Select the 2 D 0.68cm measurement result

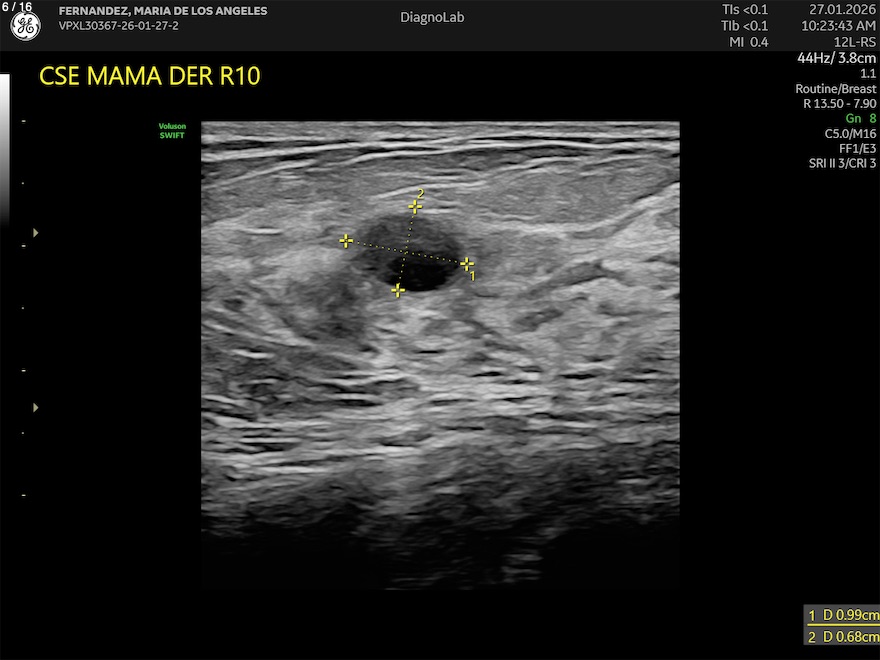(842, 637)
